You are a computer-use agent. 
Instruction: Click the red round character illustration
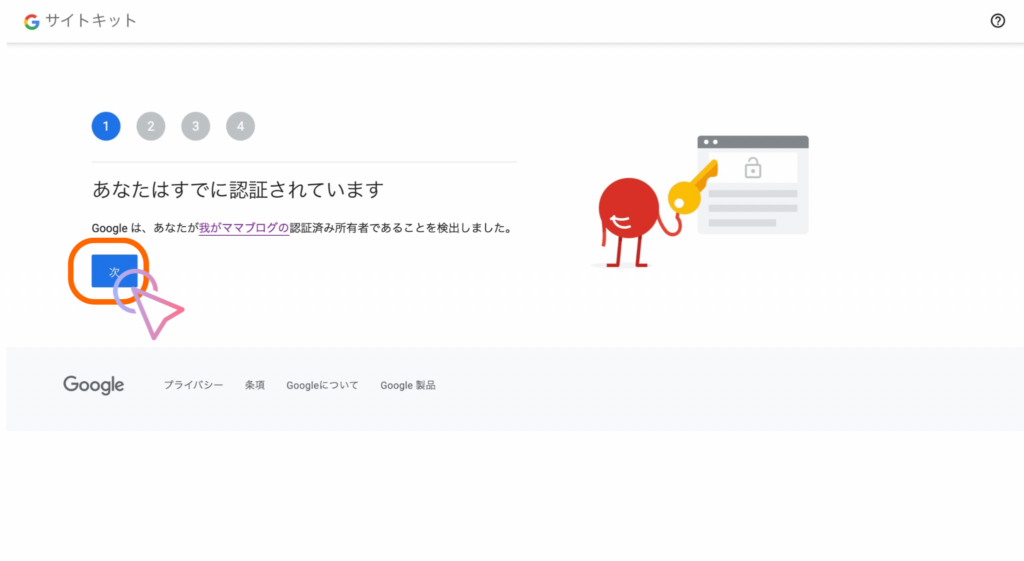[x=627, y=211]
